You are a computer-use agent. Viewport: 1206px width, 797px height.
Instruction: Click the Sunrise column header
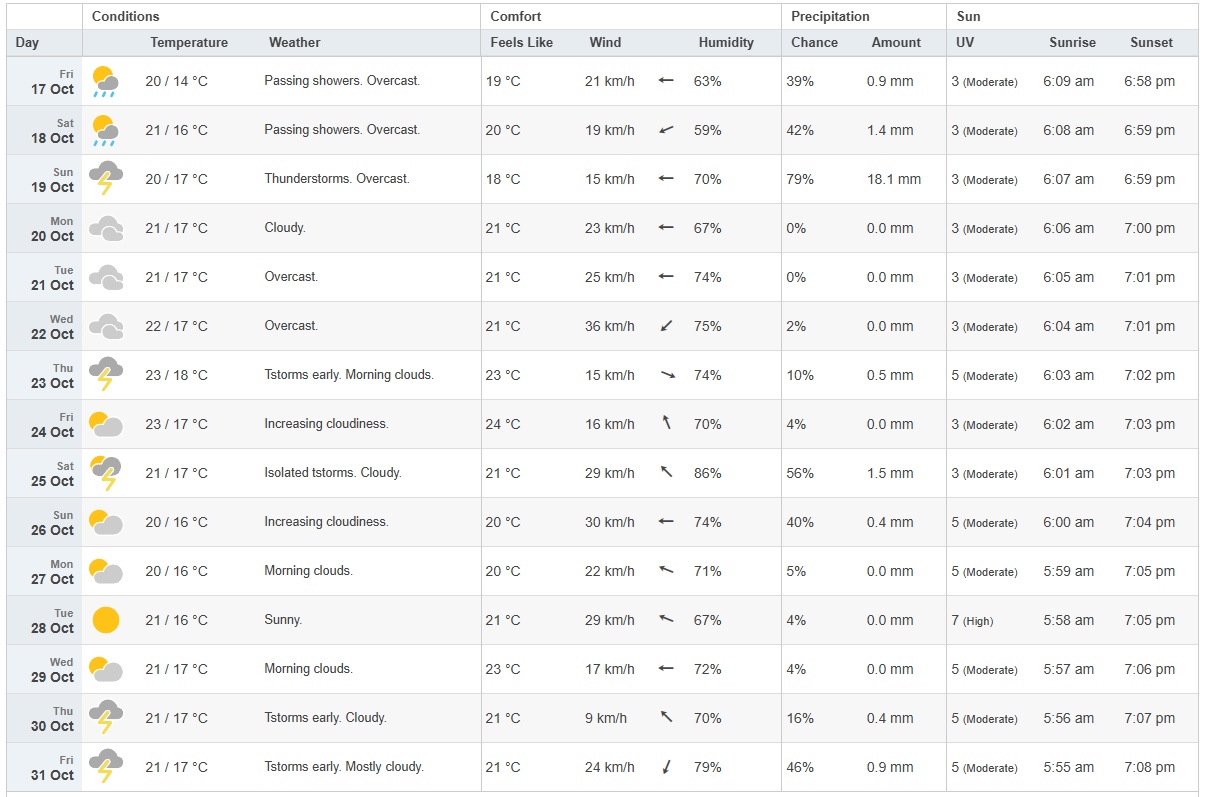(1072, 43)
